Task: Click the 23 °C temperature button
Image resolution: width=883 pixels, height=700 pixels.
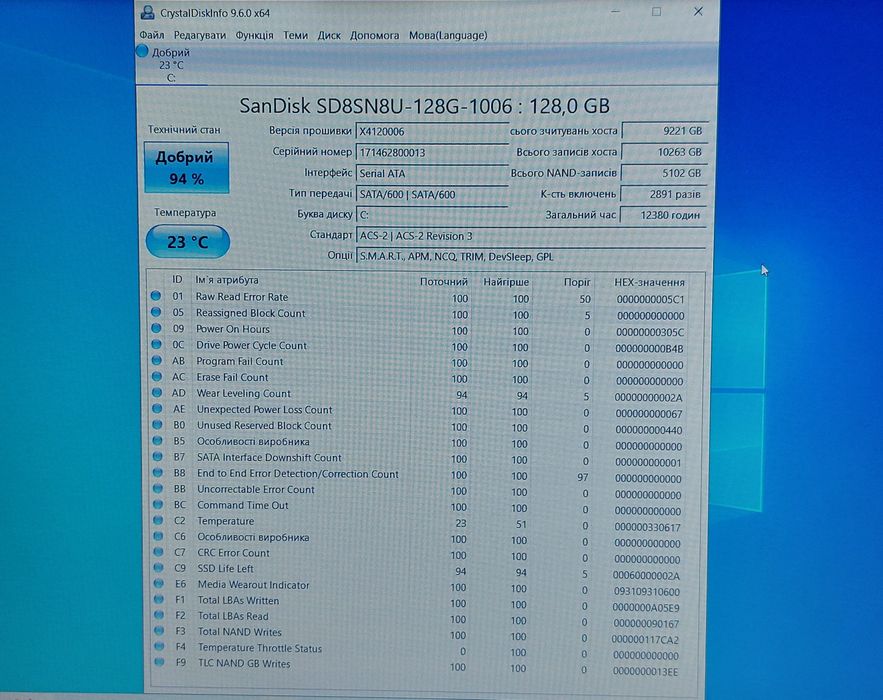Action: pyautogui.click(x=188, y=242)
